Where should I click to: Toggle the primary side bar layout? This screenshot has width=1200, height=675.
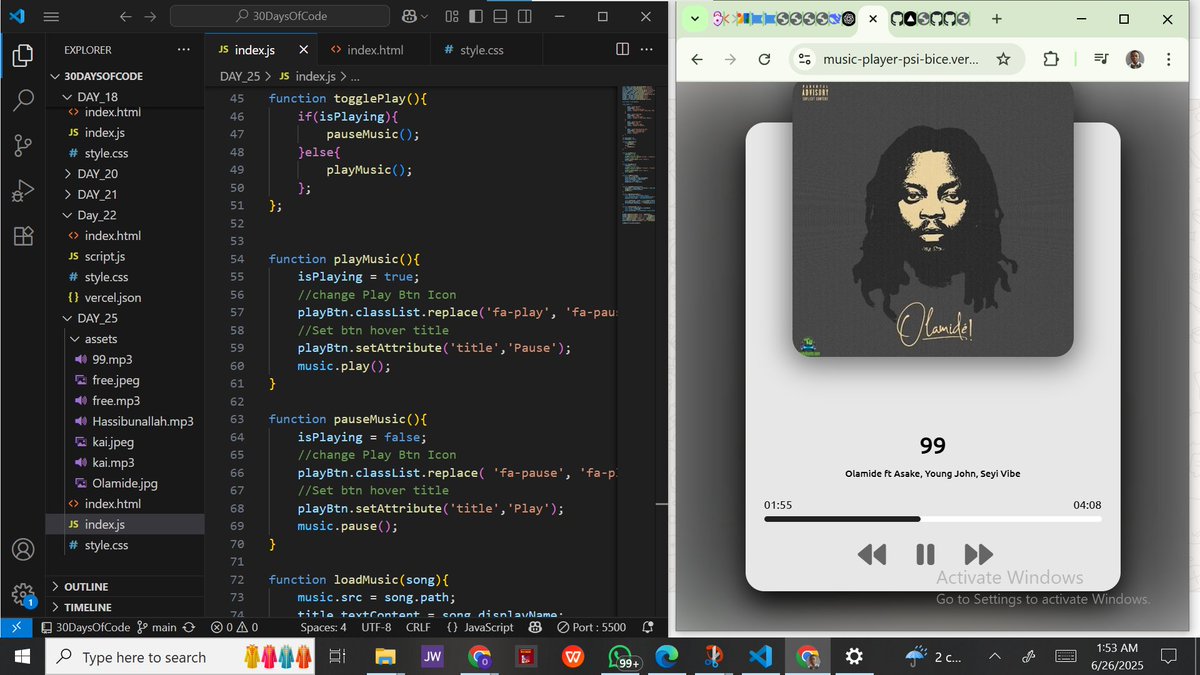(476, 17)
